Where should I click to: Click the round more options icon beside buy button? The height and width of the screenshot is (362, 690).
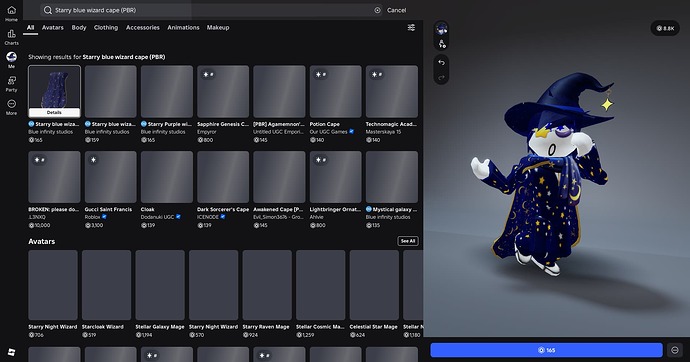coord(675,350)
